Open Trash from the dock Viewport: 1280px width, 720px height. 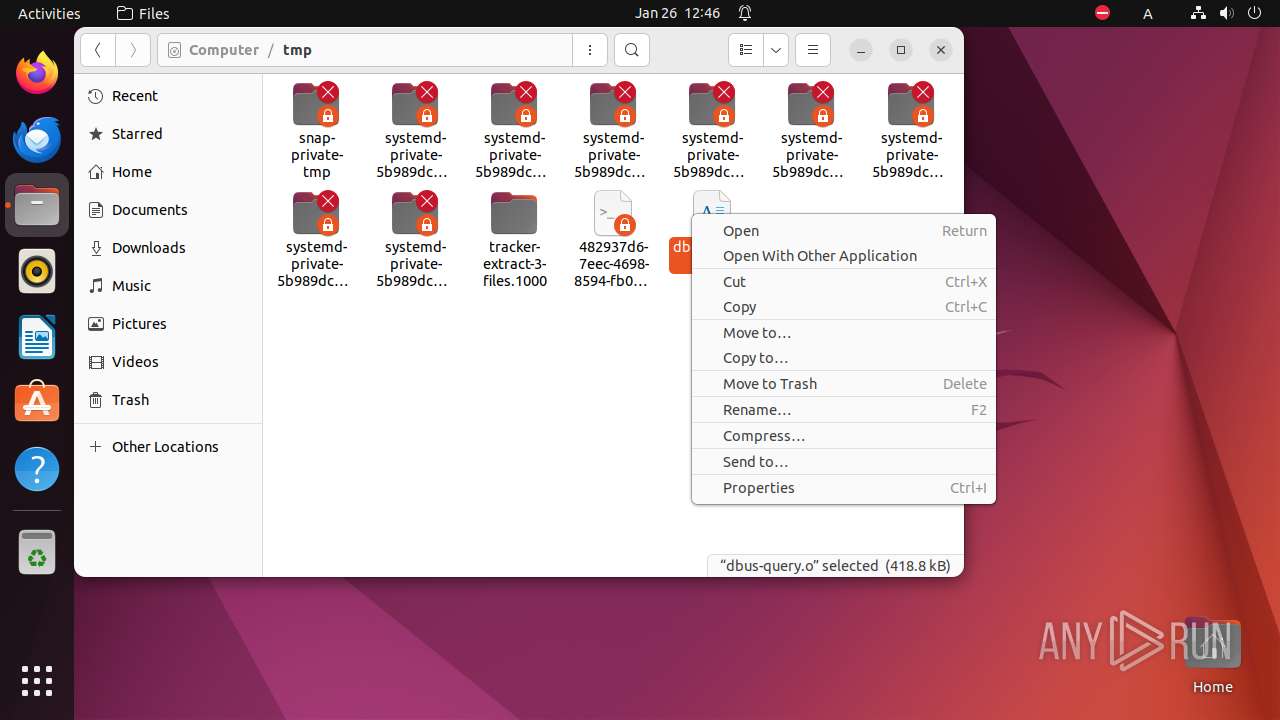click(x=37, y=552)
